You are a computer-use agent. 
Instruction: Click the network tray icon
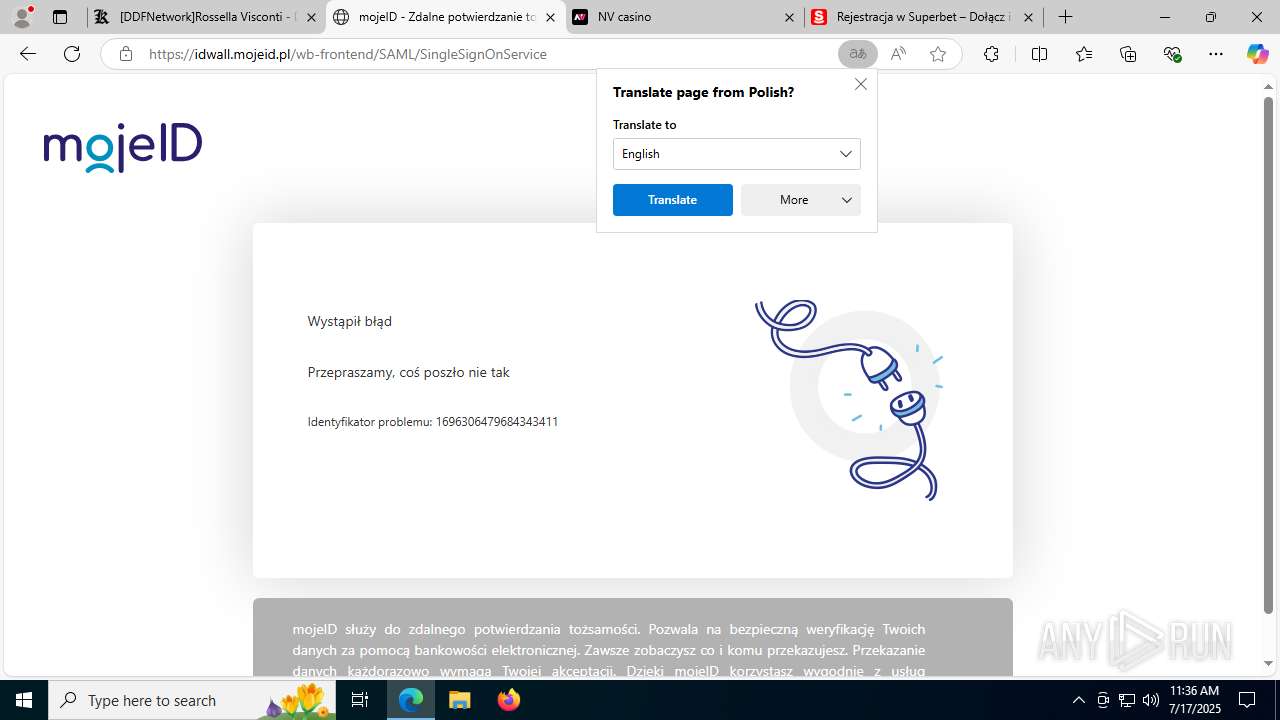click(x=1127, y=700)
